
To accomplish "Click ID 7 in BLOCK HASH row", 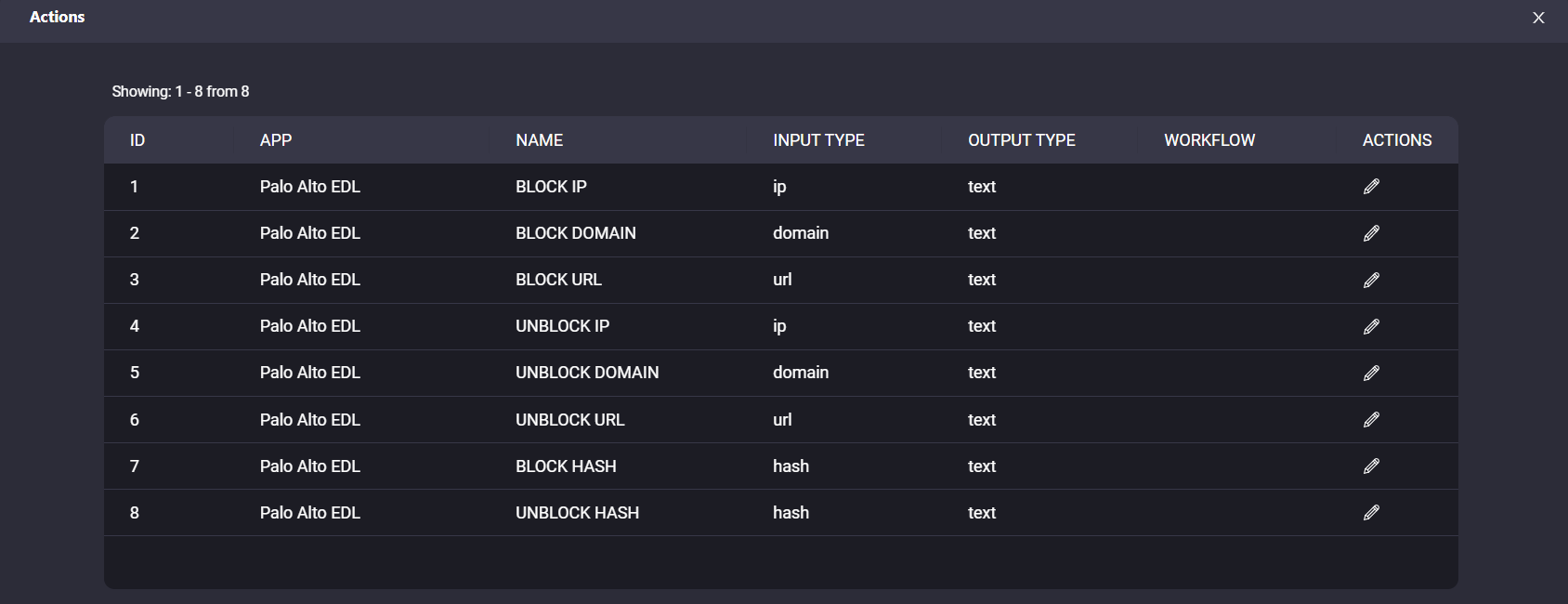I will point(135,466).
